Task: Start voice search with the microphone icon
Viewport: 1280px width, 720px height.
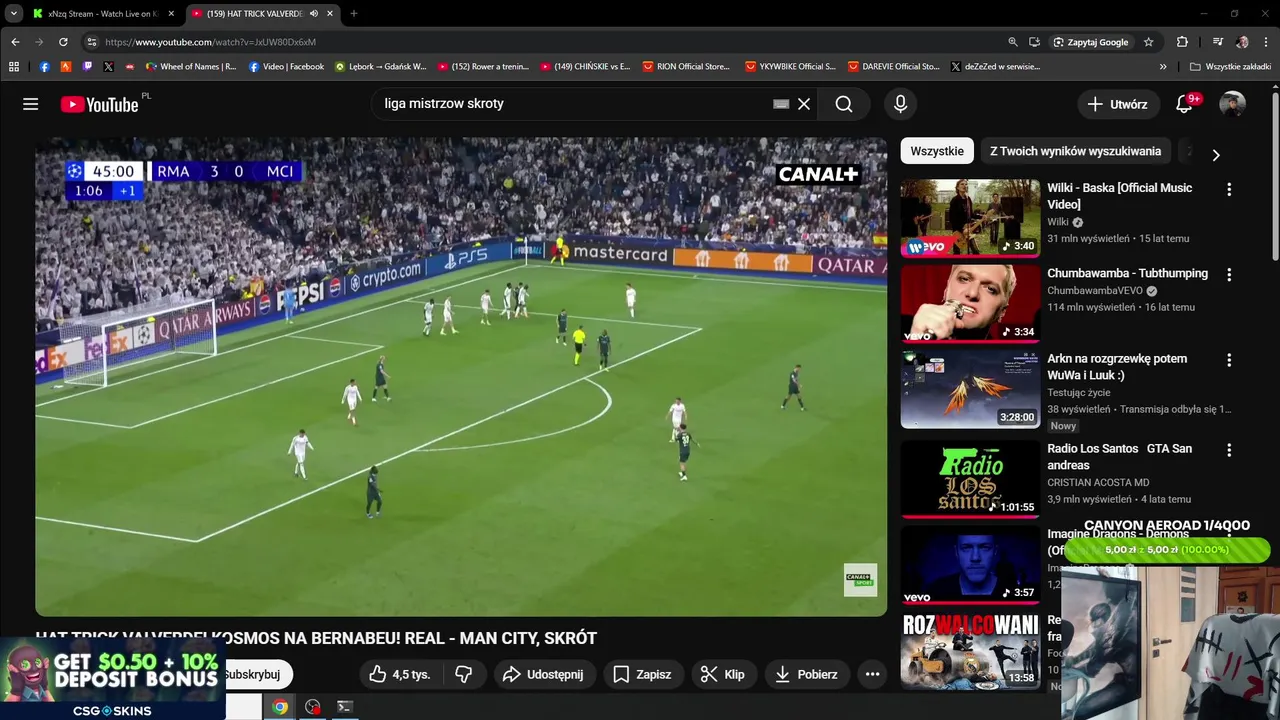Action: point(900,104)
